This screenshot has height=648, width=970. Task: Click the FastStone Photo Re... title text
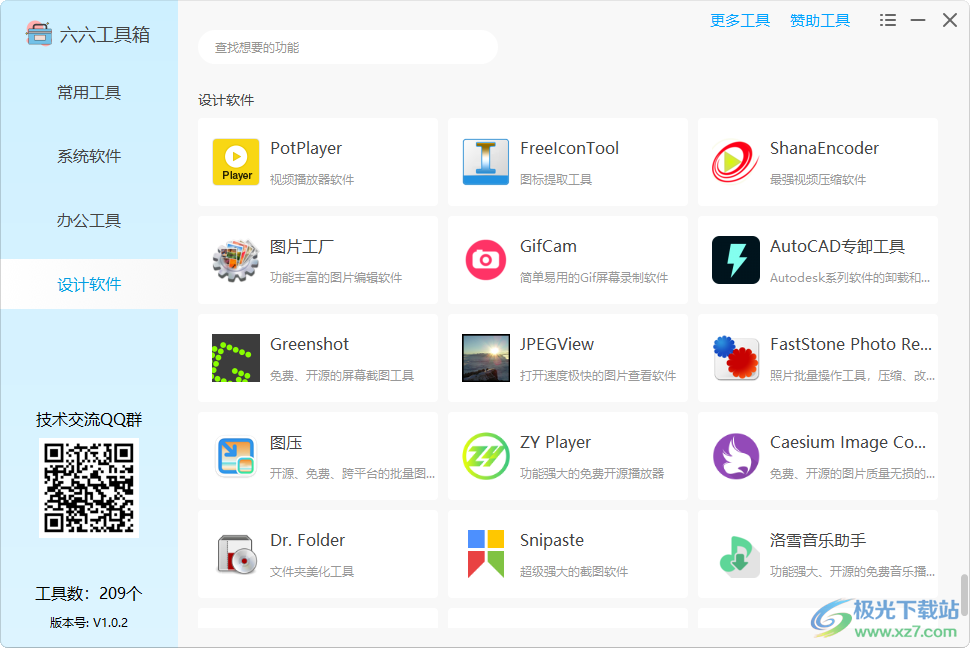pyautogui.click(x=851, y=344)
